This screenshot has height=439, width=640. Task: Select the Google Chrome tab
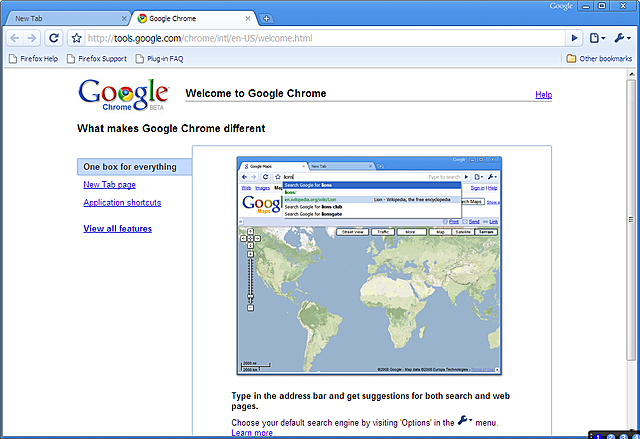tap(194, 18)
